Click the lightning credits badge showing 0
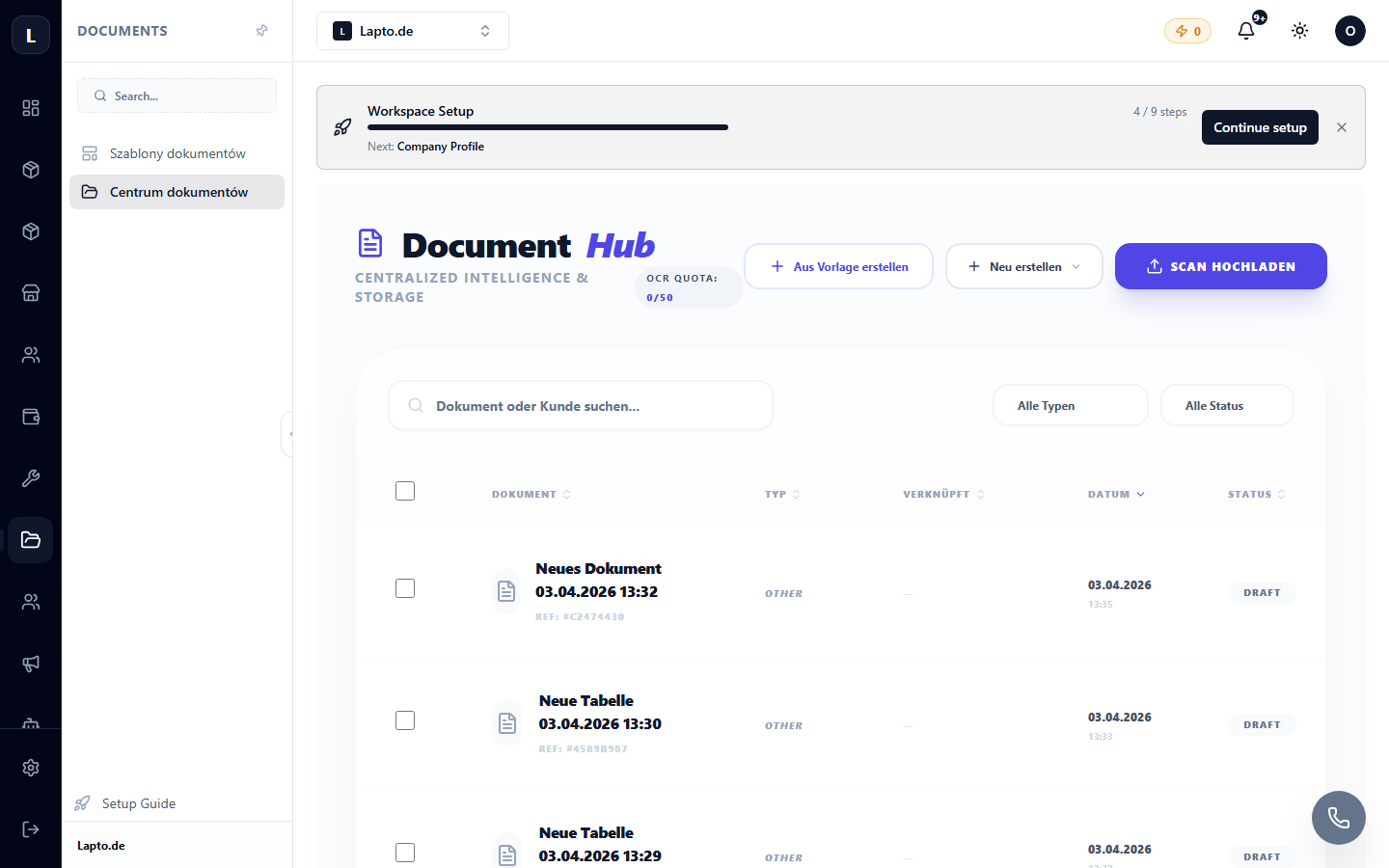The width and height of the screenshot is (1389, 868). (x=1187, y=31)
